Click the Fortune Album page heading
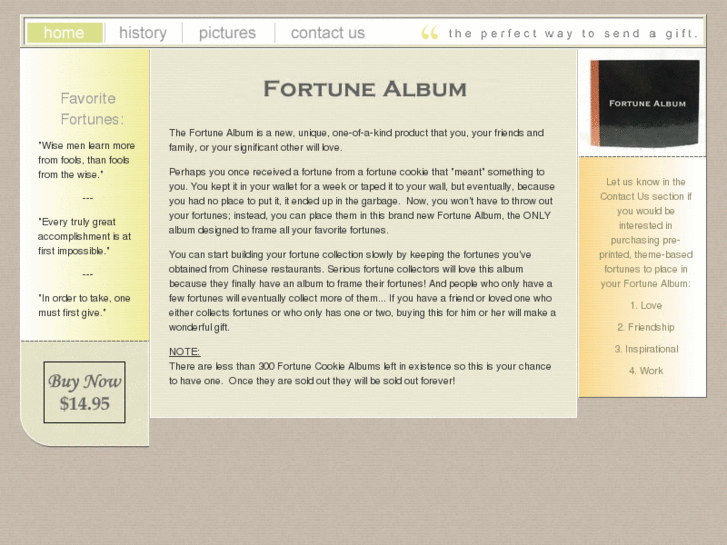Screen dimensions: 727x545 (365, 89)
